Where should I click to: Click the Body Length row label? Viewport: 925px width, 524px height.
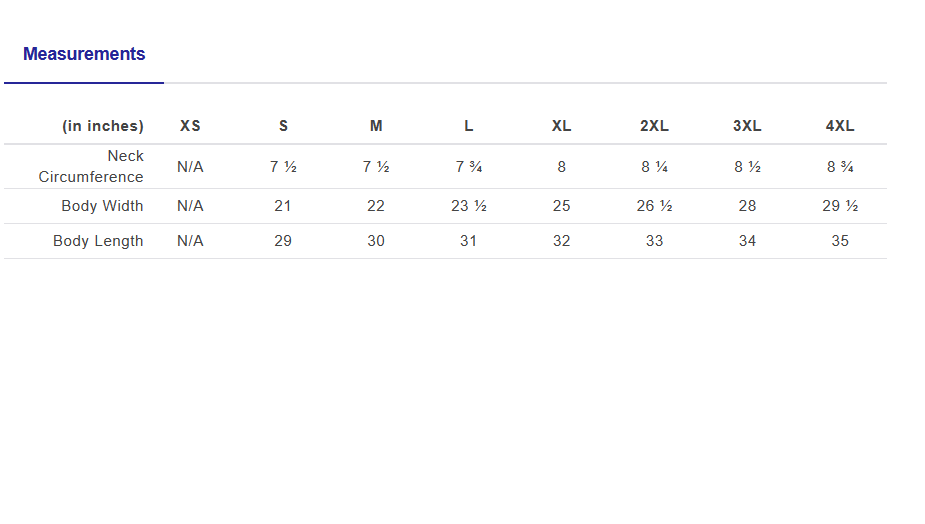point(98,241)
